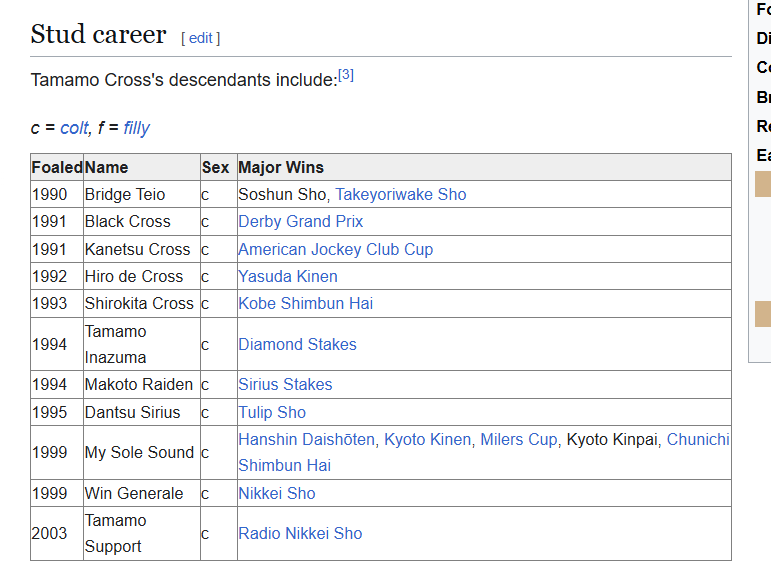Open the Milers Cup link
The height and width of the screenshot is (582, 771).
tap(518, 439)
